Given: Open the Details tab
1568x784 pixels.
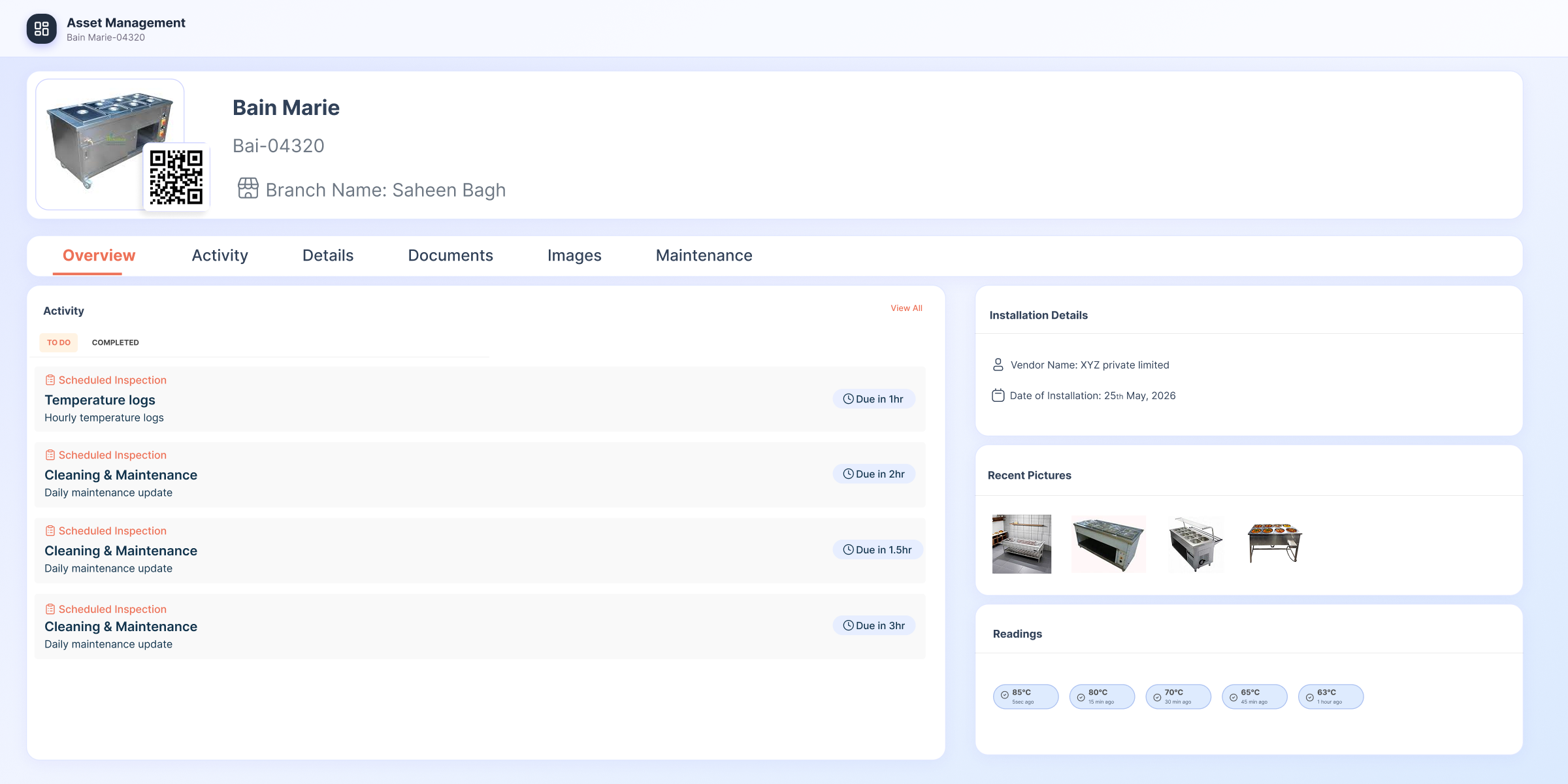Looking at the screenshot, I should pyautogui.click(x=328, y=255).
